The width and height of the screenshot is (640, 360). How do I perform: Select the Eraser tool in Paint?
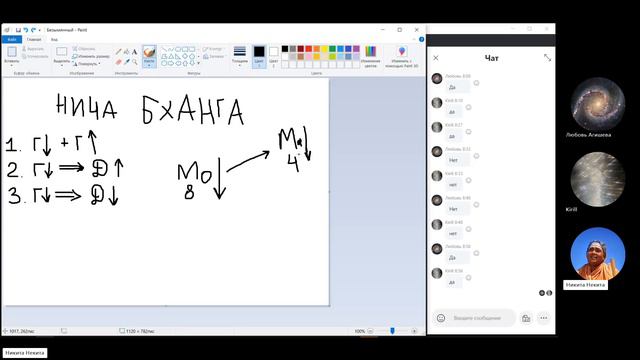pos(119,62)
